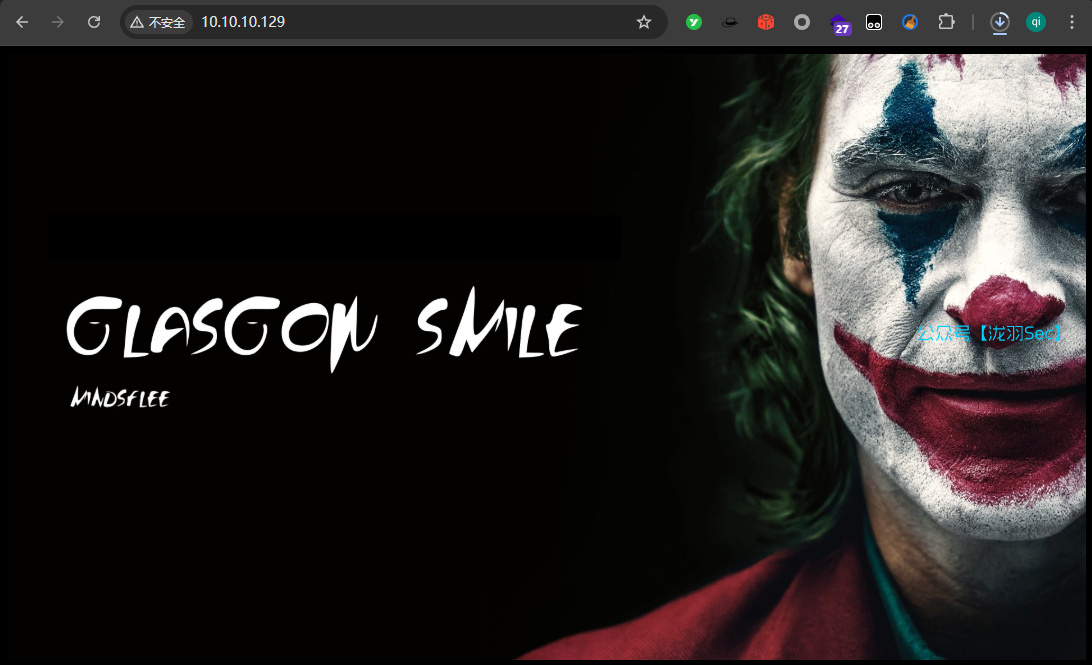The height and width of the screenshot is (665, 1092).
Task: Open the green Y extension
Action: tap(694, 22)
